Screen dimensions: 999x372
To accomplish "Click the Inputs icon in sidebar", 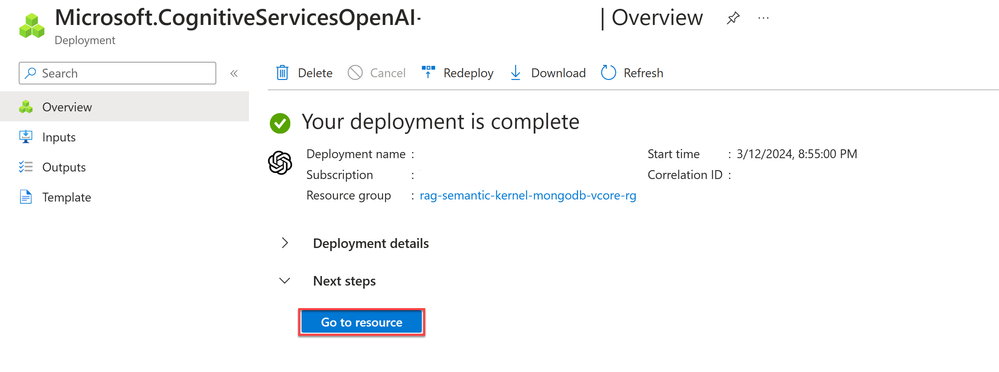I will 26,137.
